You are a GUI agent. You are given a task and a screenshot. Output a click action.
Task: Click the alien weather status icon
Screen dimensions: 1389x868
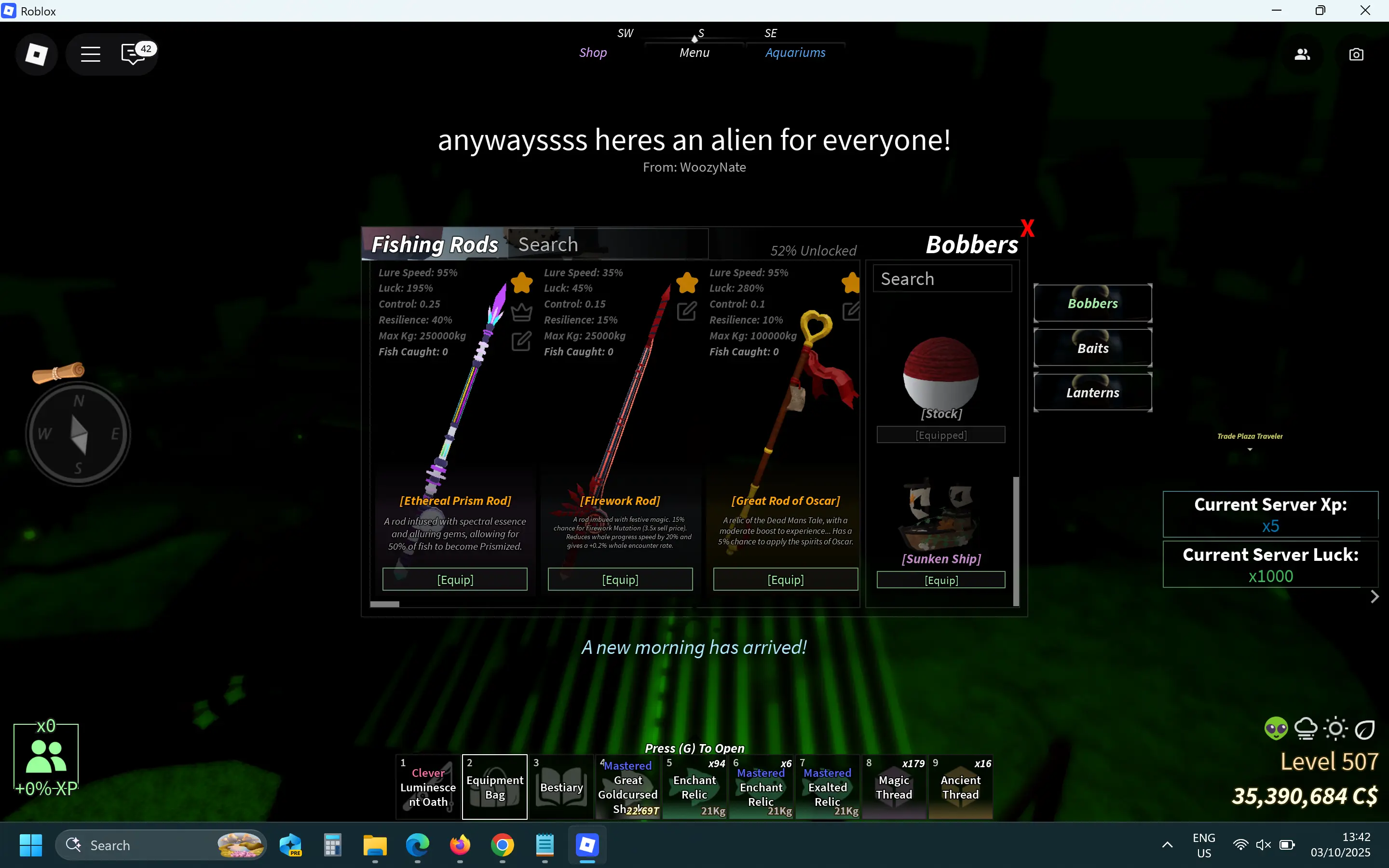click(x=1275, y=729)
